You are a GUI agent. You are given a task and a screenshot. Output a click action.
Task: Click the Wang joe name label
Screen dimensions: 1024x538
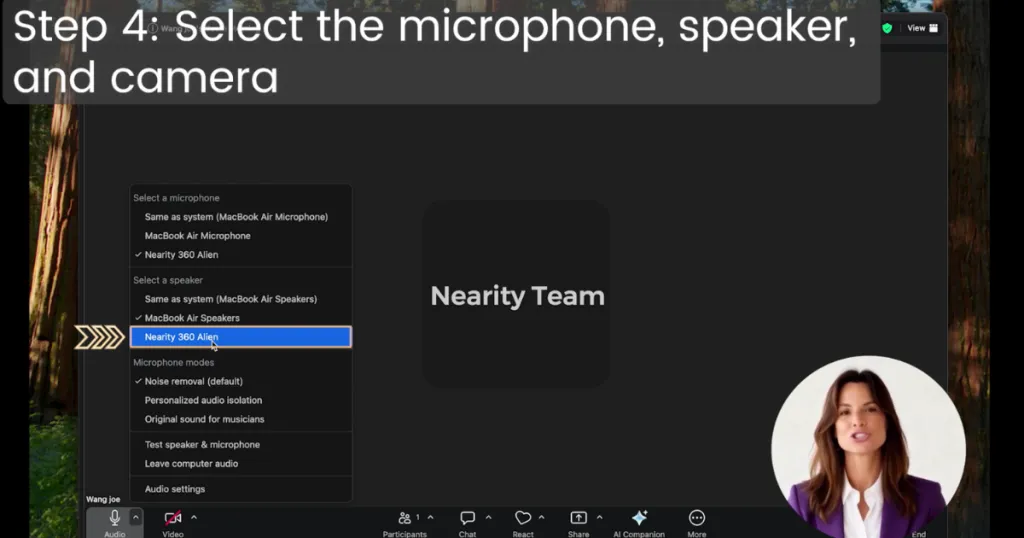[103, 499]
